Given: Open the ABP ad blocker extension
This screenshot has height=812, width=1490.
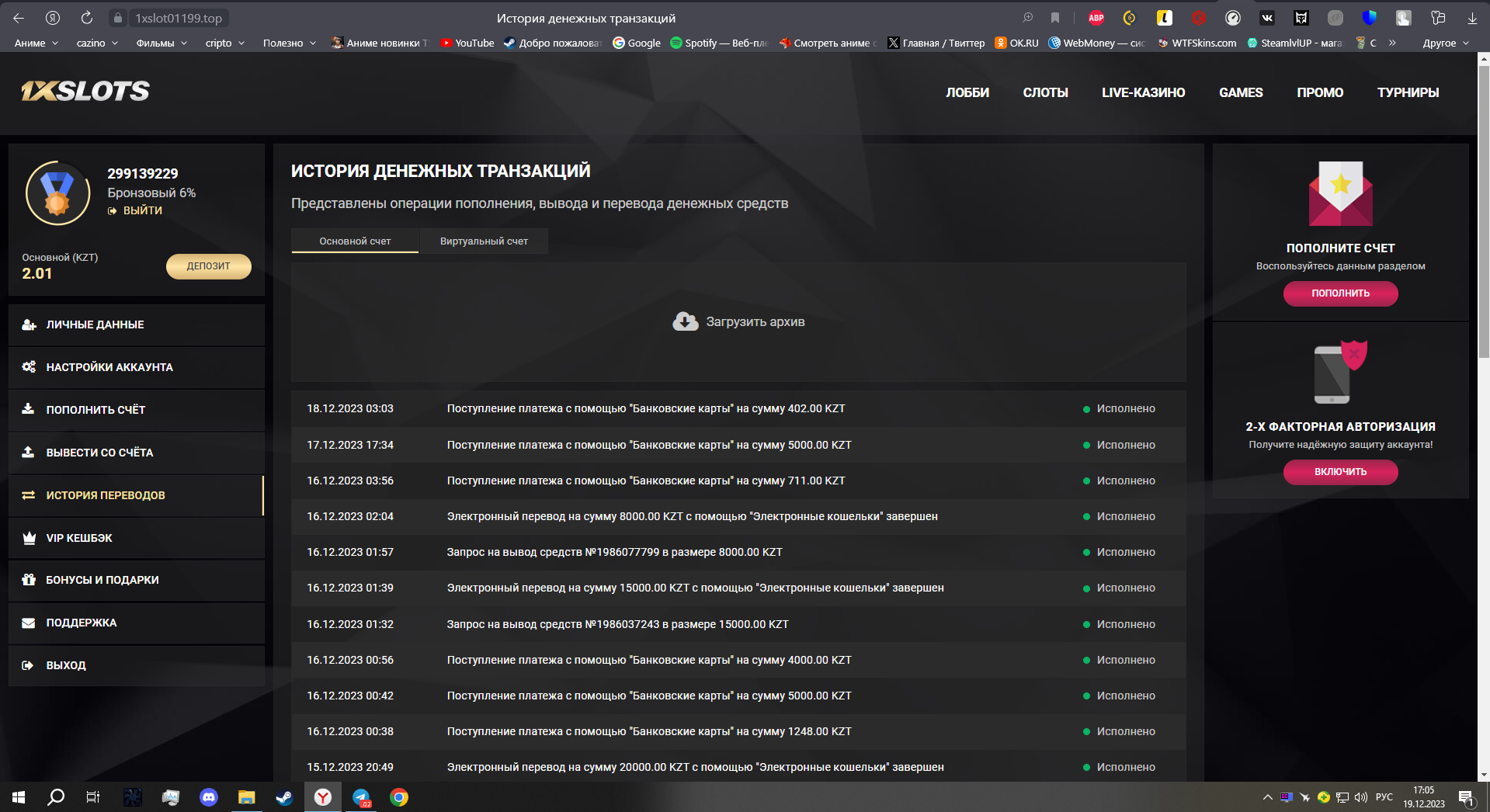Looking at the screenshot, I should click(1096, 18).
